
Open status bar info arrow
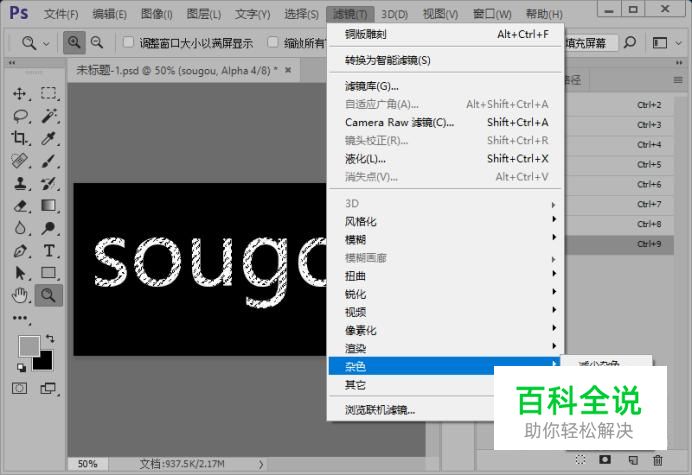261,464
